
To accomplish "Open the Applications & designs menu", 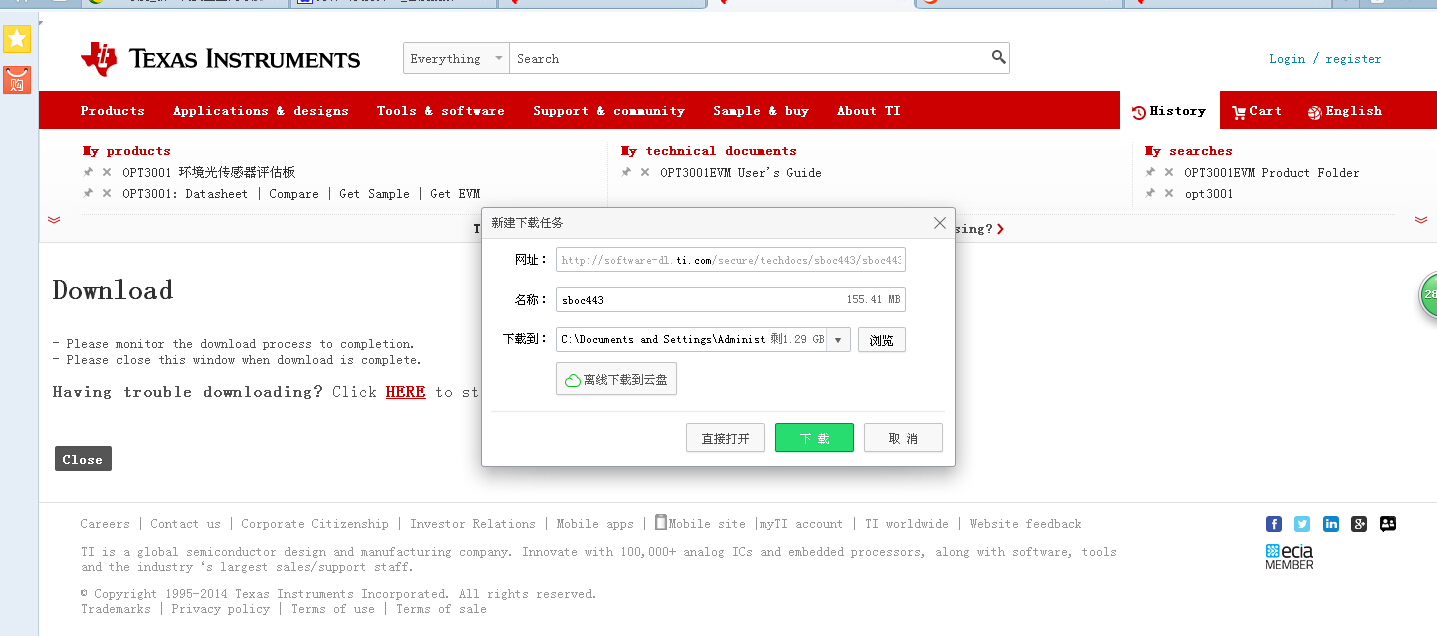I will coord(261,110).
